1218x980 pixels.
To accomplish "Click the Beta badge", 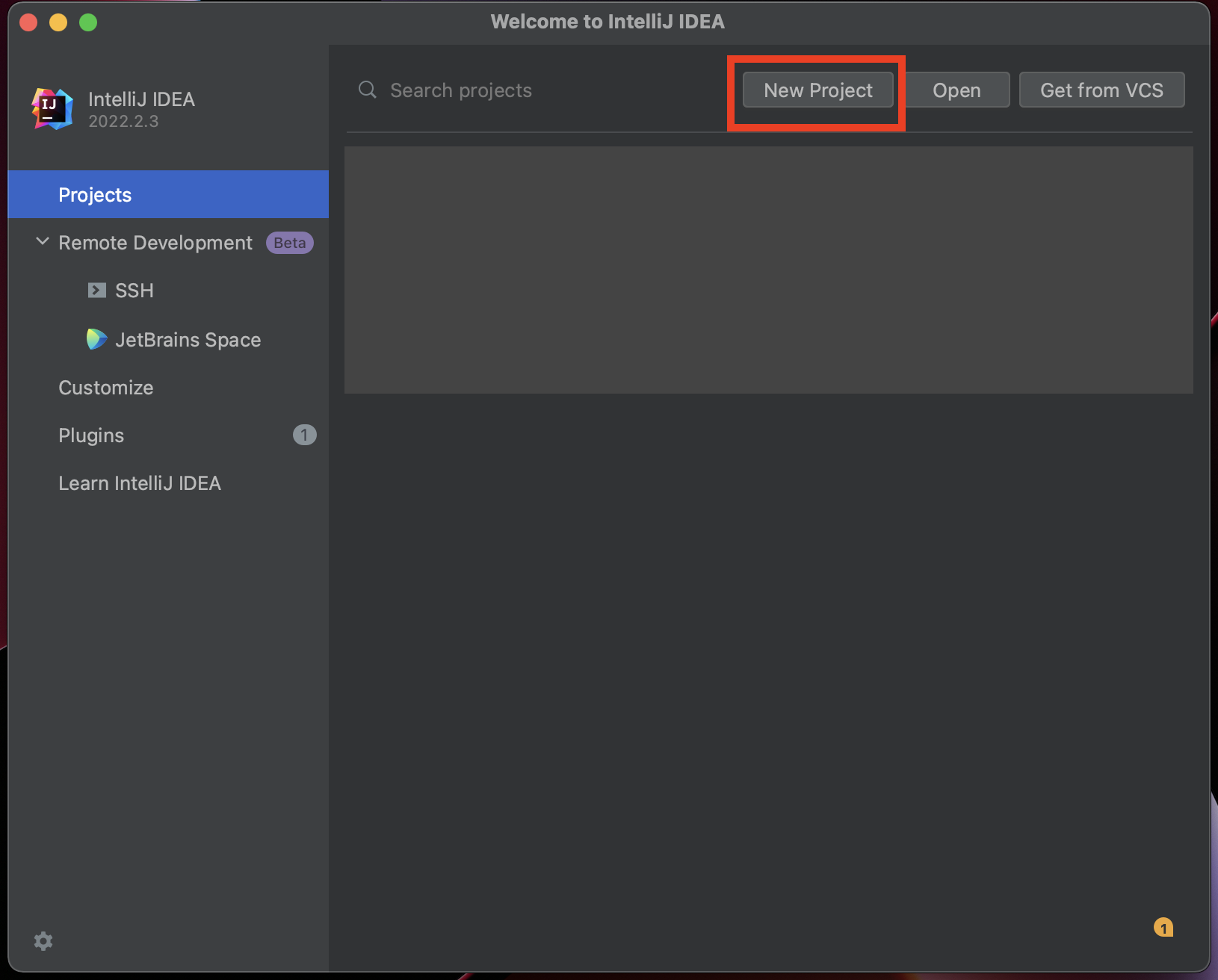I will click(x=290, y=243).
